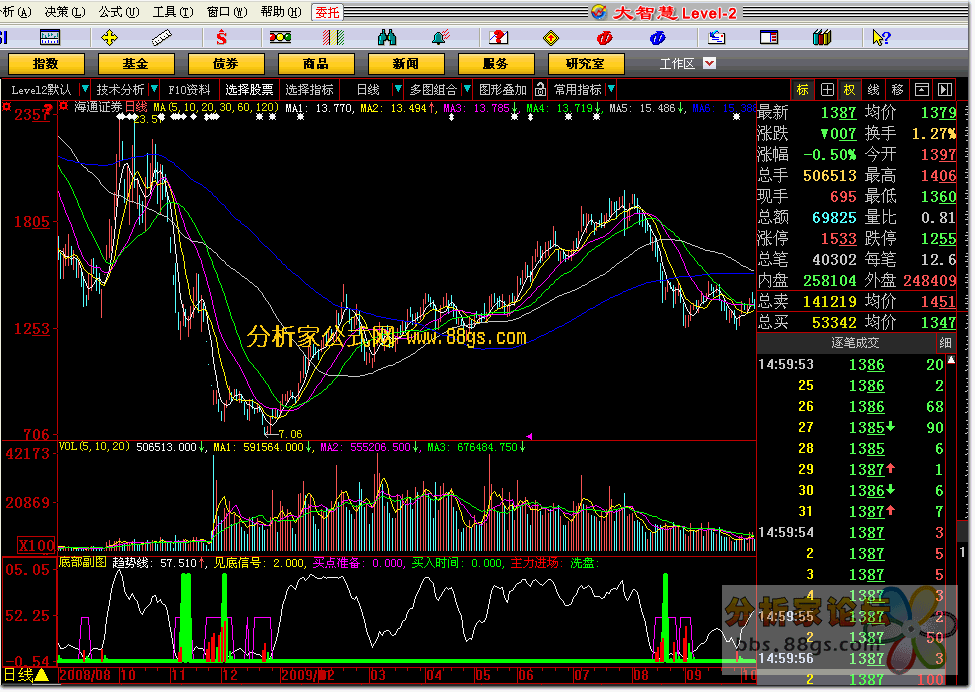Open the 工具(T) menu
975x692 pixels.
173,12
